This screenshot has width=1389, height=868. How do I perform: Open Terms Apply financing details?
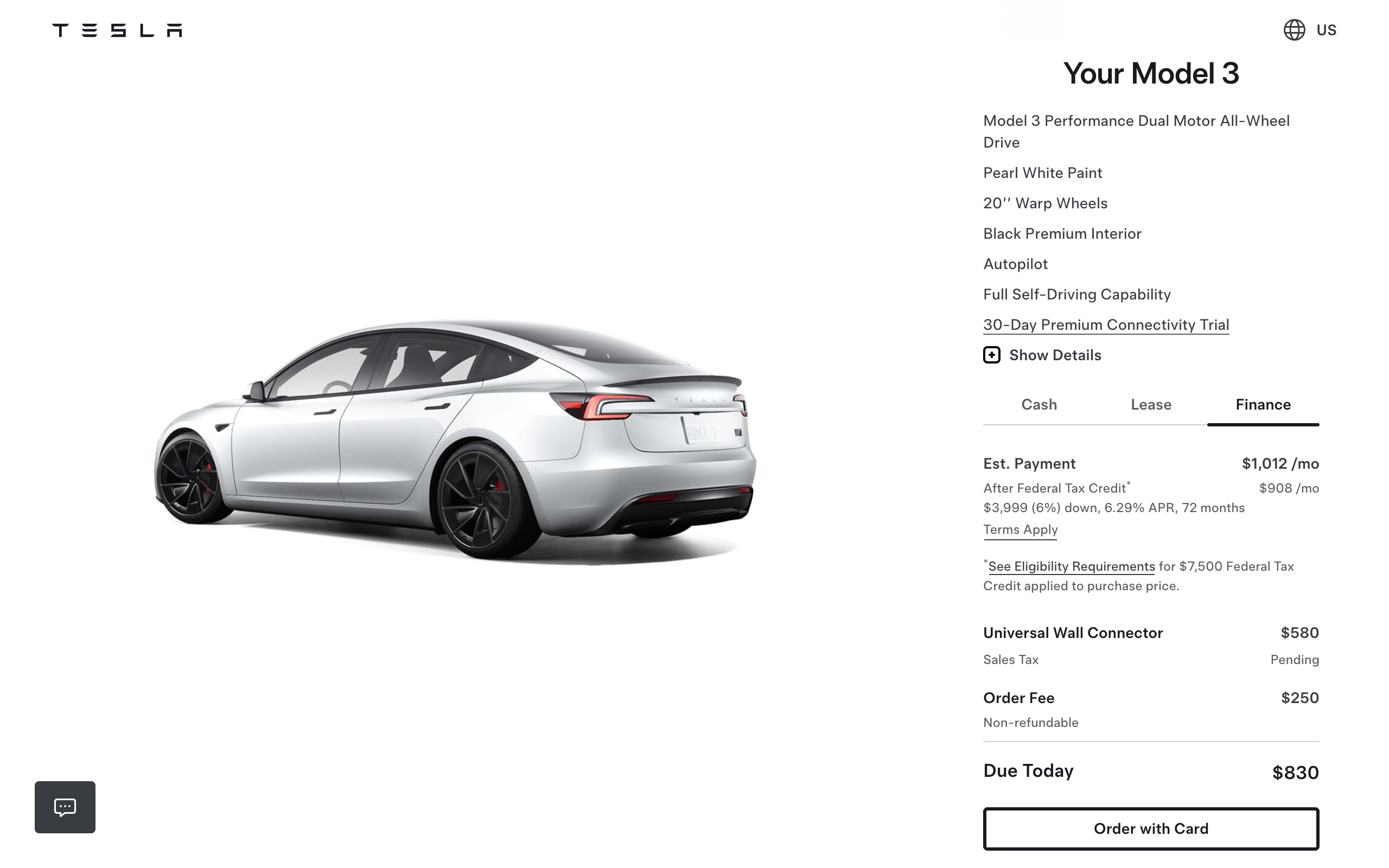(x=1020, y=529)
